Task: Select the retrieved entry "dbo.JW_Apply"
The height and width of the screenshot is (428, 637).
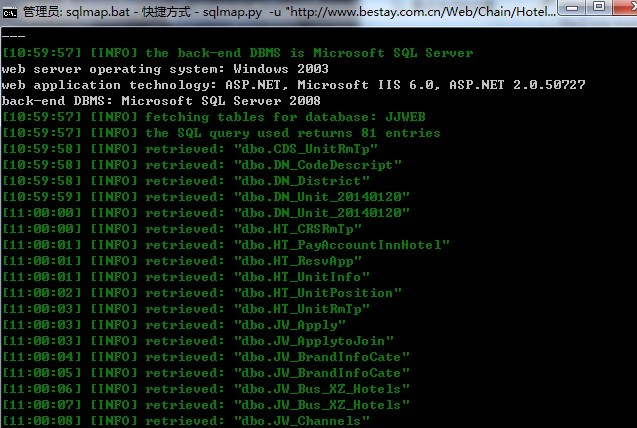Action: [290, 325]
